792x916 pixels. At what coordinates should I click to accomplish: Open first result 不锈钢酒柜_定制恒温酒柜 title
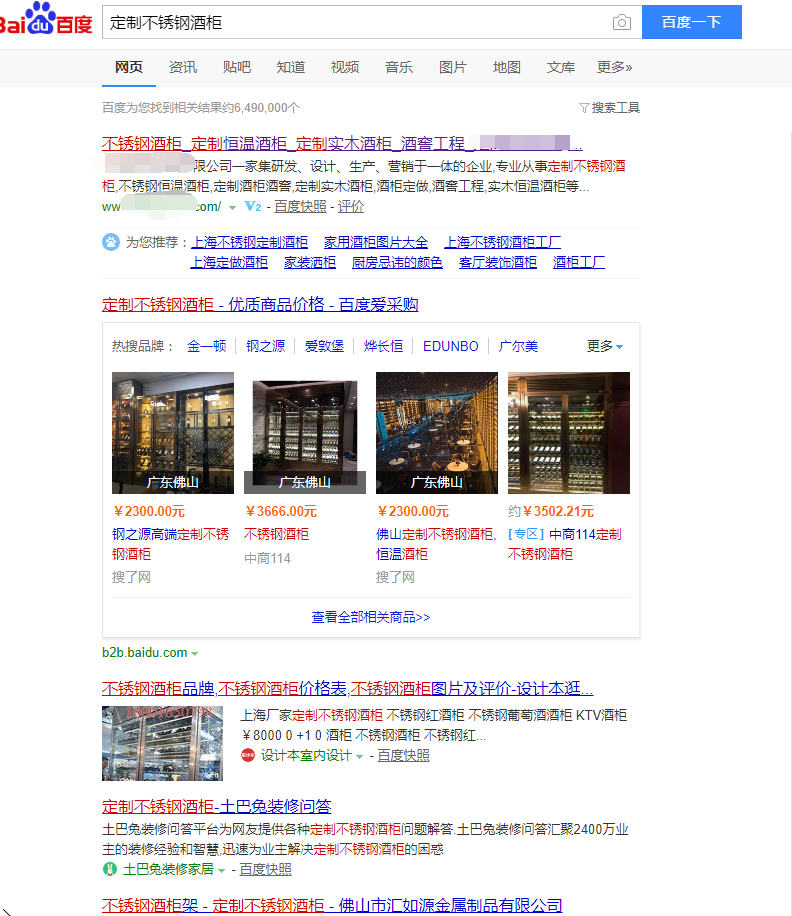[342, 143]
